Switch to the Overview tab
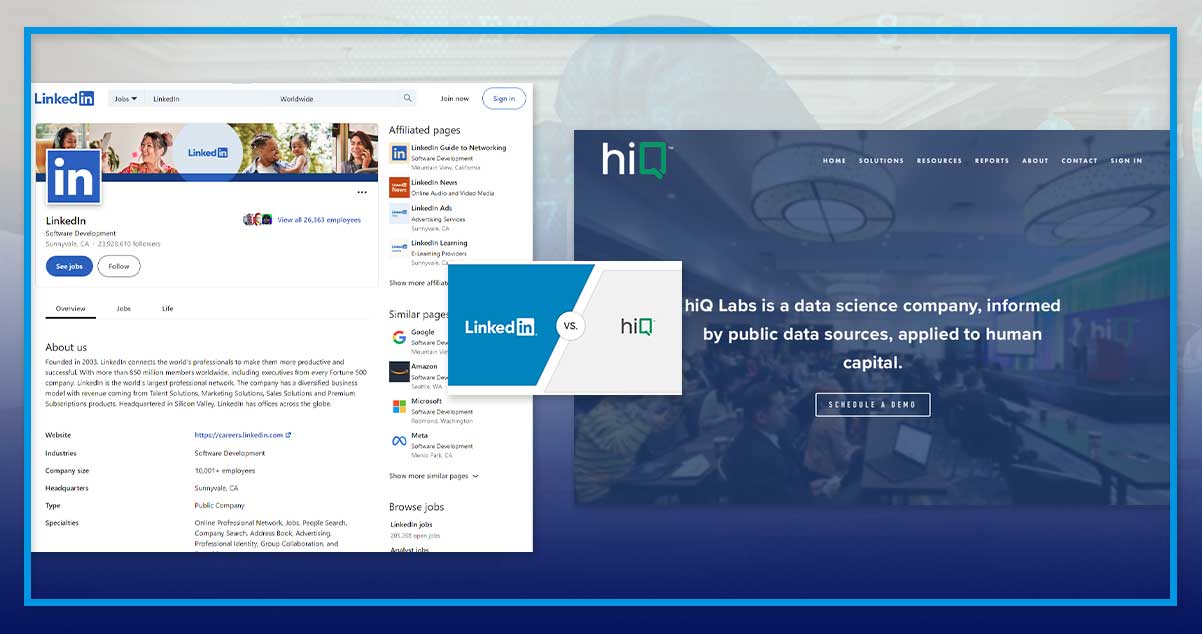This screenshot has width=1202, height=634. pyautogui.click(x=71, y=308)
